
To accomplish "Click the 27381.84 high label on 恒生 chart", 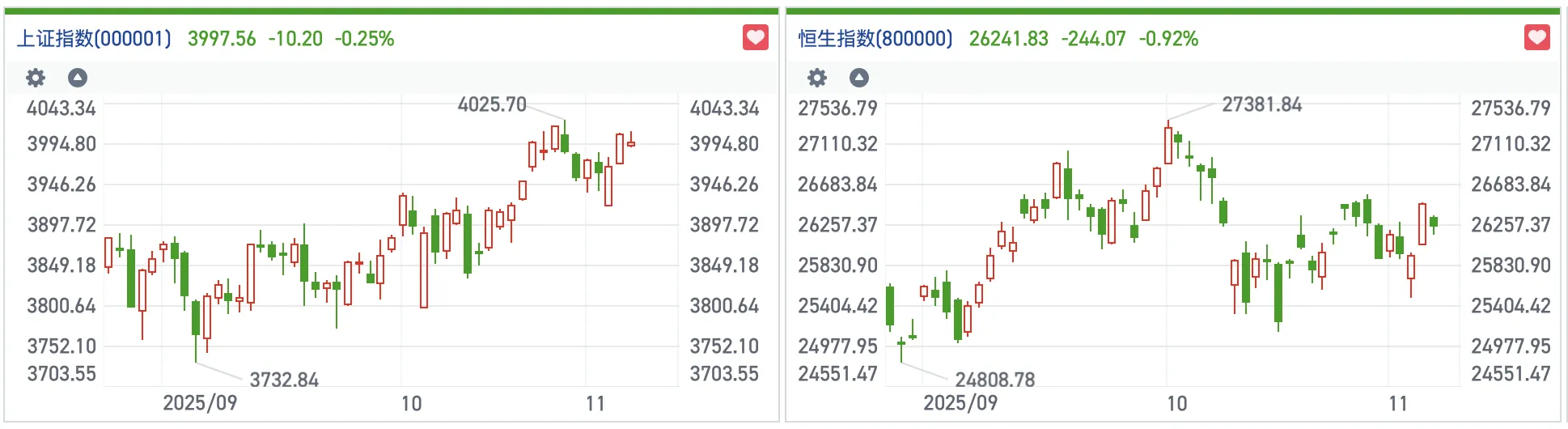I will (1261, 104).
